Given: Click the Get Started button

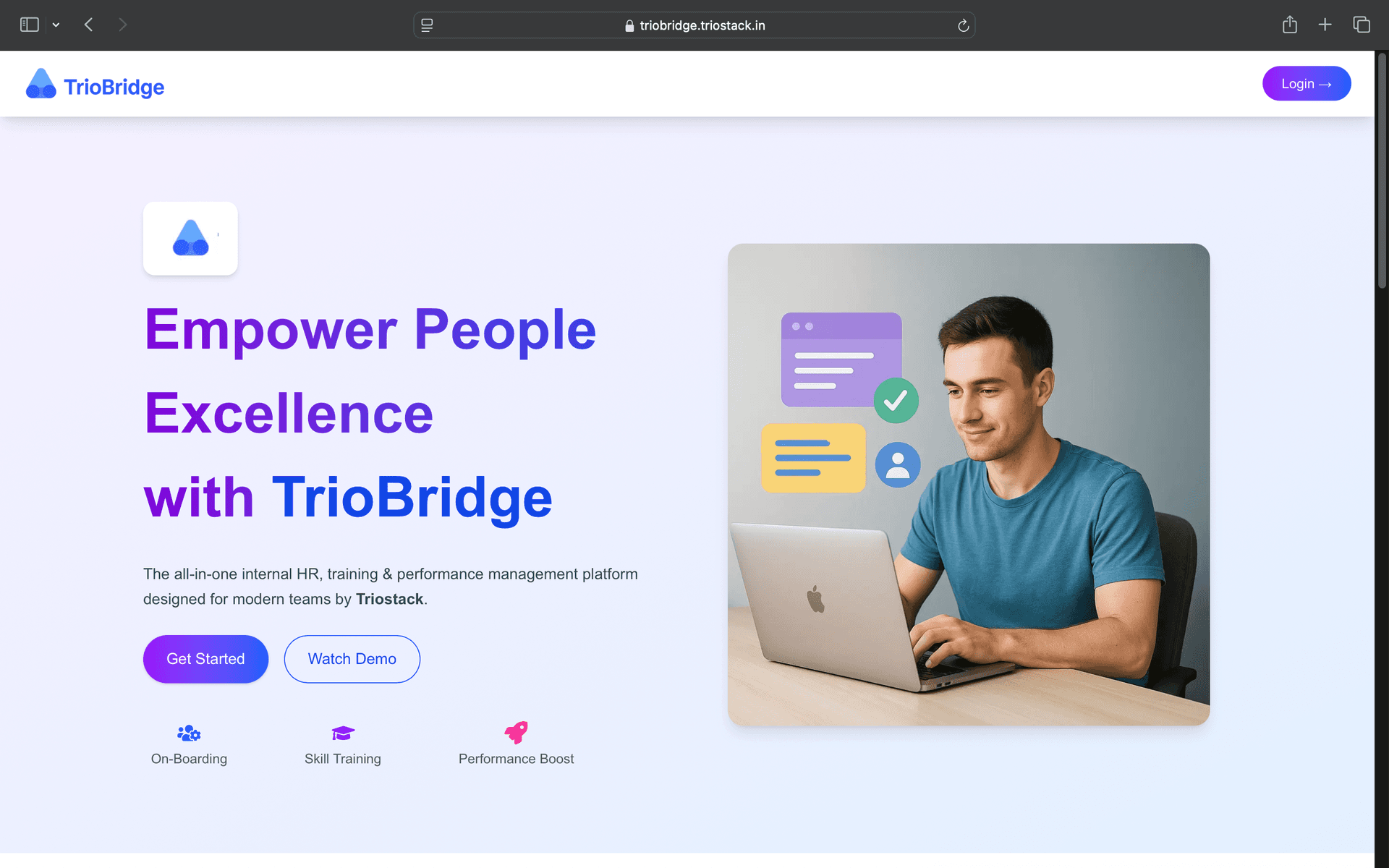Looking at the screenshot, I should [205, 659].
